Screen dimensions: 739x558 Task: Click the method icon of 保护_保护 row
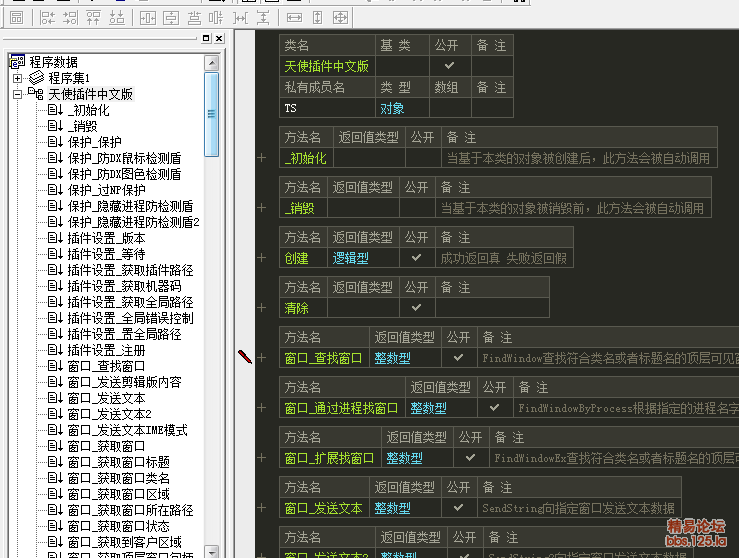[55, 142]
